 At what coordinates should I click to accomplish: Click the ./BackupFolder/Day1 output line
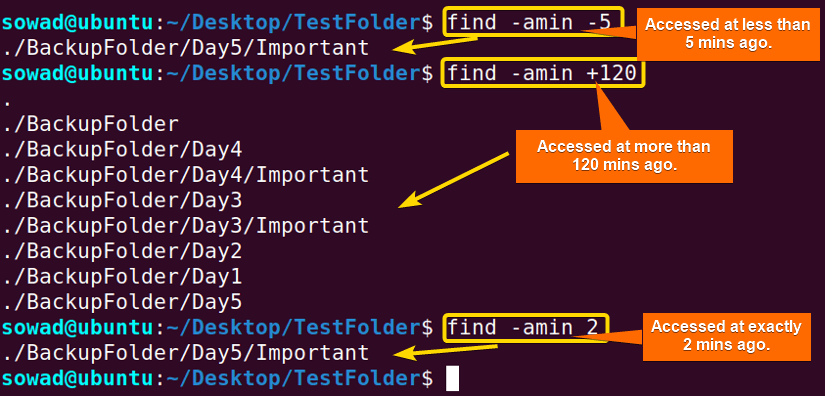tap(122, 277)
